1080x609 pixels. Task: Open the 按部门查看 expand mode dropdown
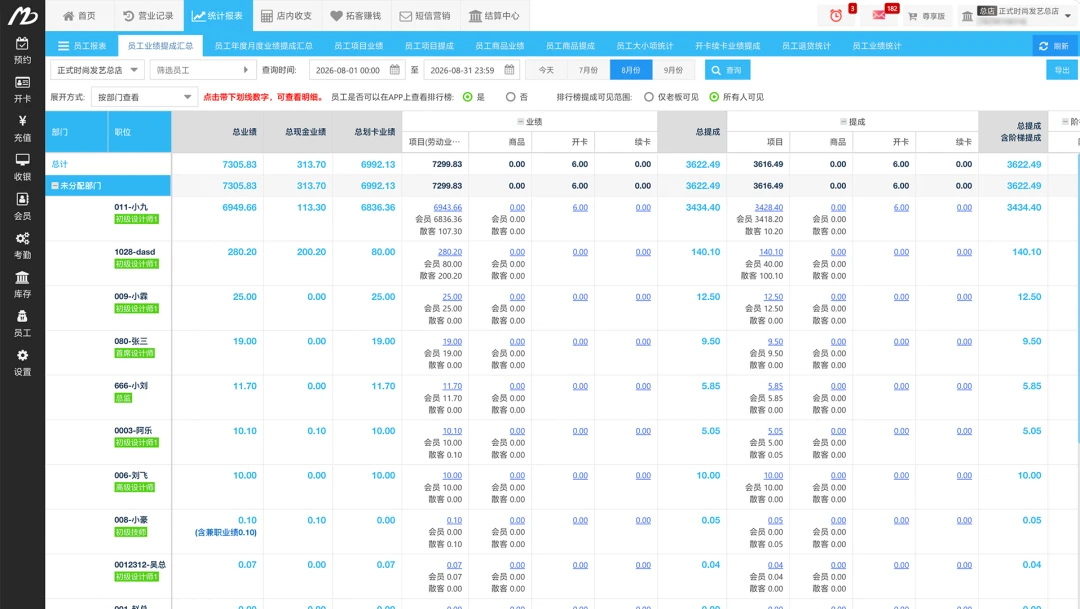(144, 97)
